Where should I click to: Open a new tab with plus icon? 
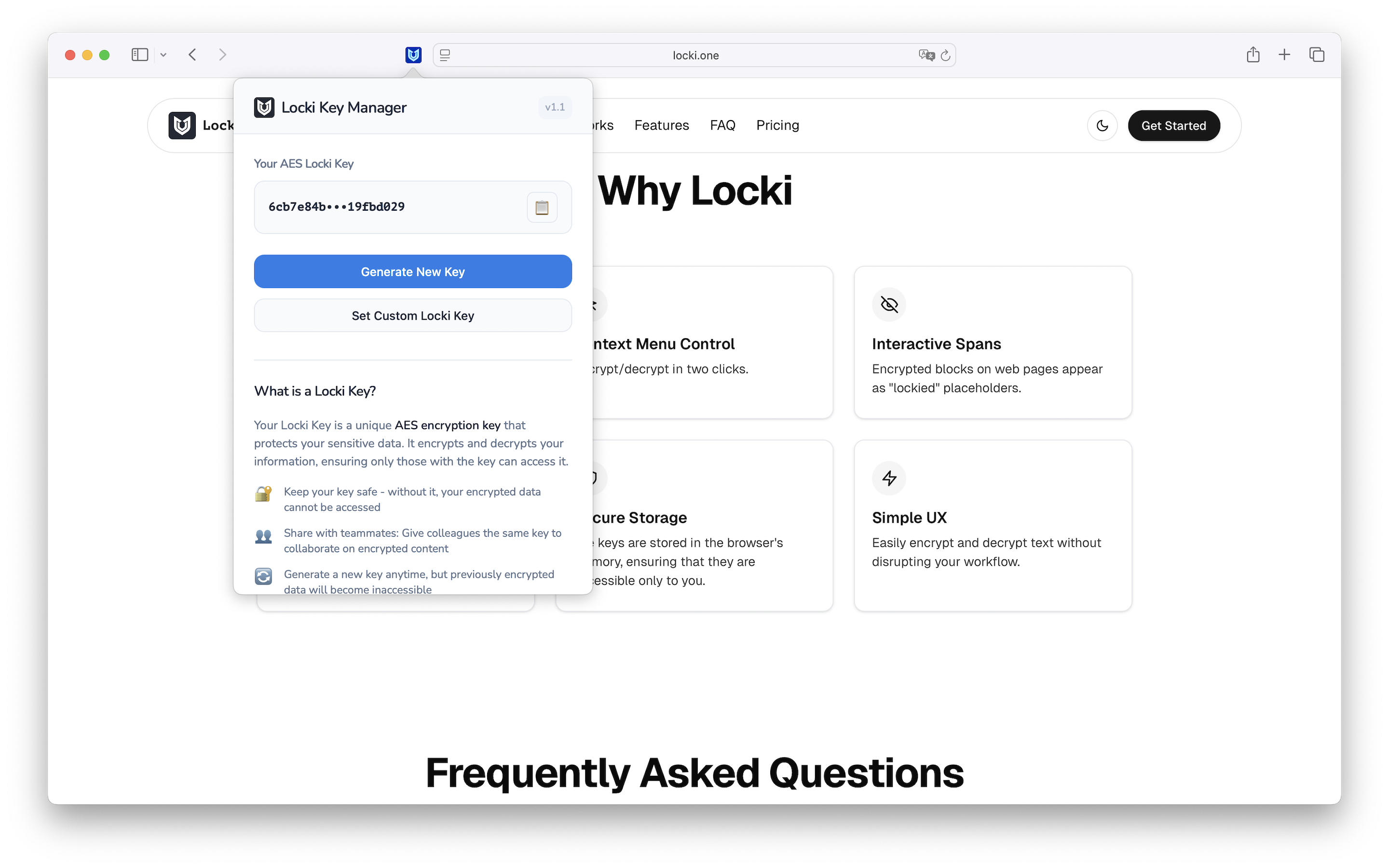click(x=1284, y=55)
